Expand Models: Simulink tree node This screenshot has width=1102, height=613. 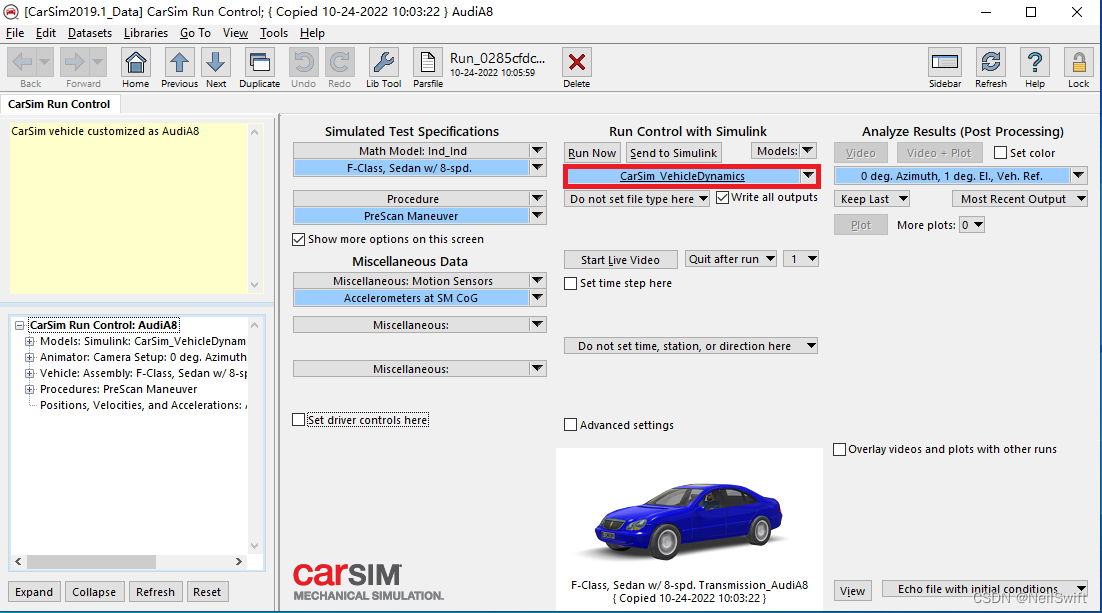point(30,341)
